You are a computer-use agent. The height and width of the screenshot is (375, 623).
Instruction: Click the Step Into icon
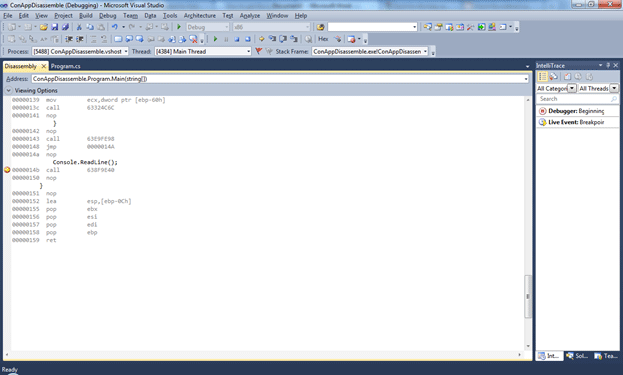272,39
